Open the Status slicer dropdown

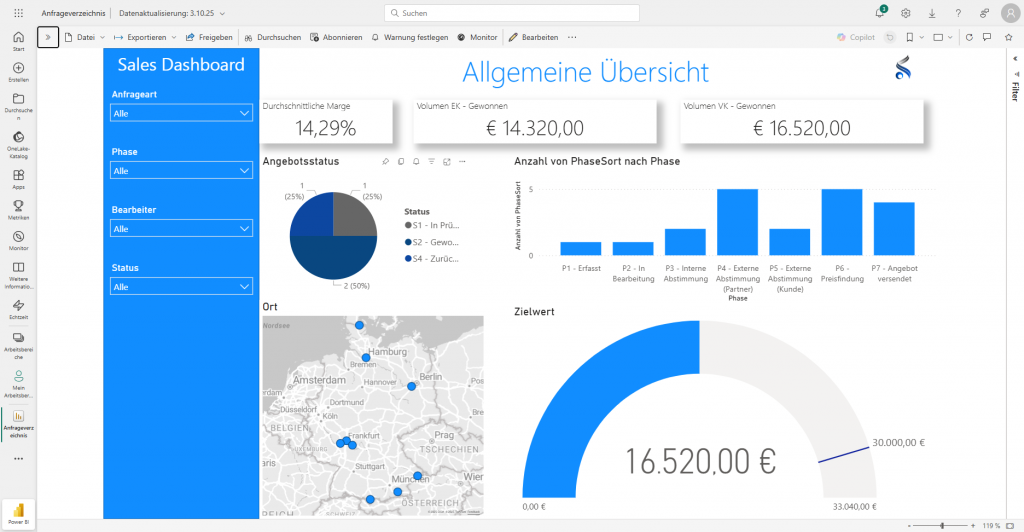pos(181,287)
